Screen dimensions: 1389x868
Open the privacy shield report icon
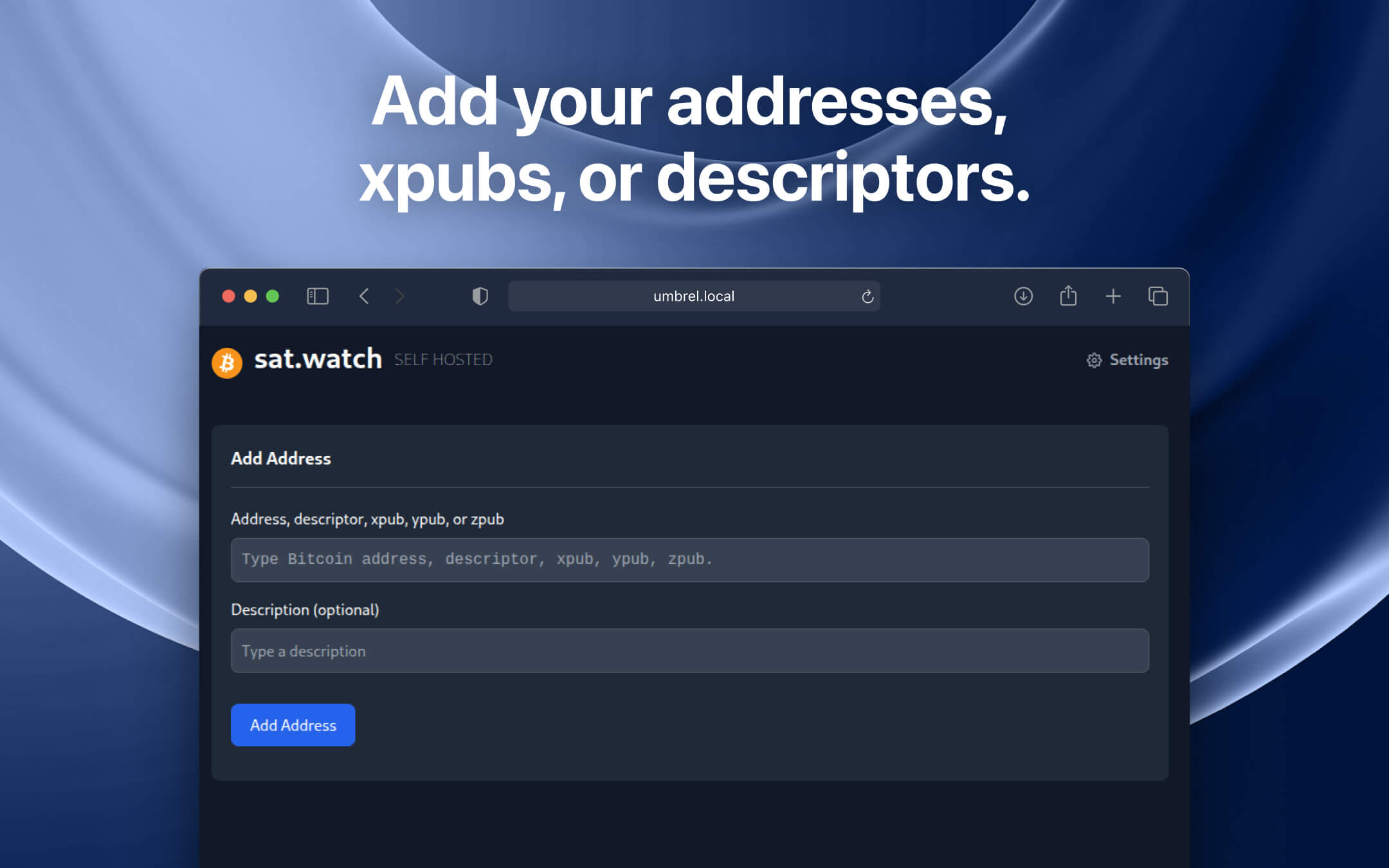click(480, 296)
